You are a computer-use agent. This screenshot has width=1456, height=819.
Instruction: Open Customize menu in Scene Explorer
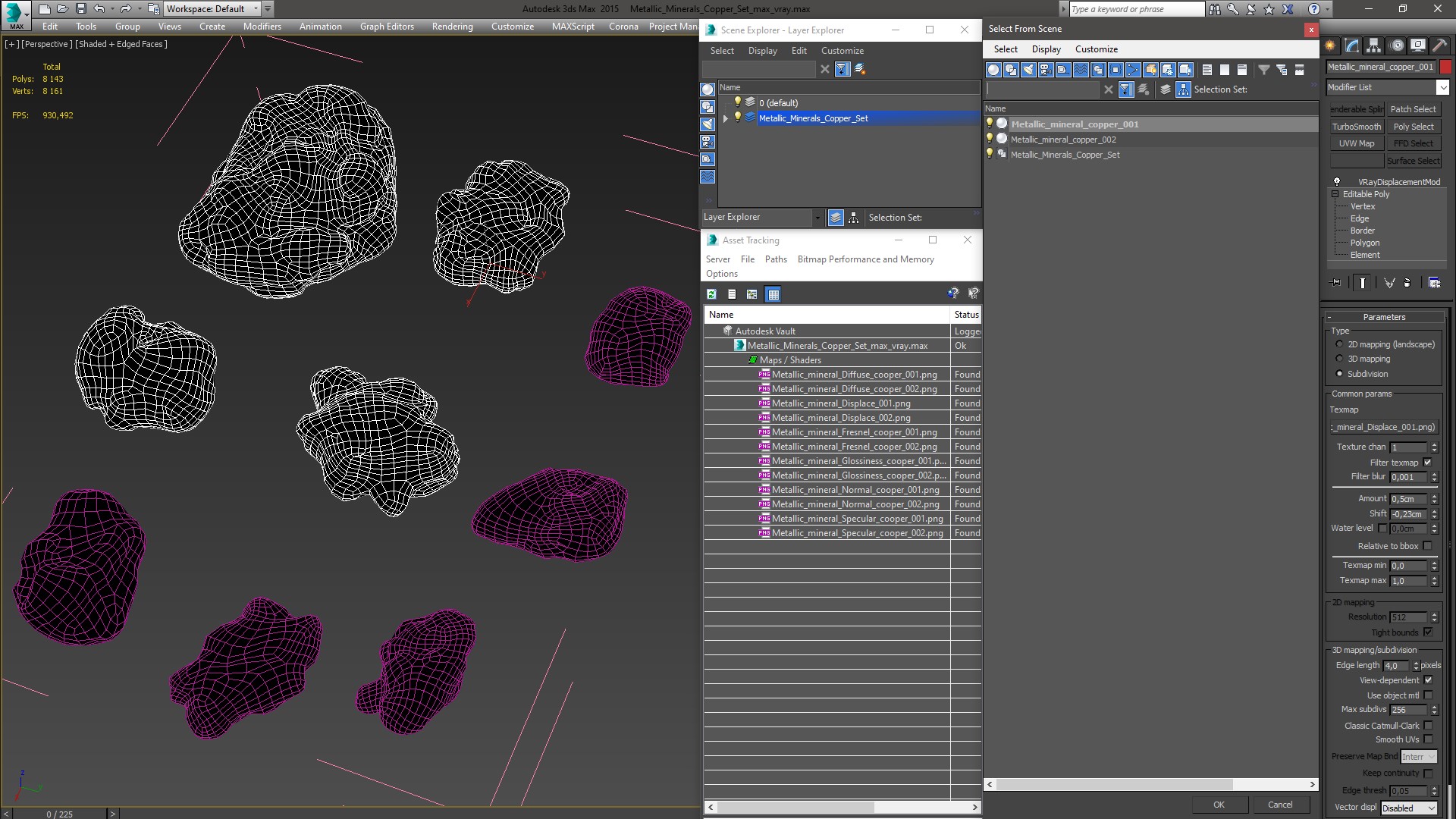842,51
